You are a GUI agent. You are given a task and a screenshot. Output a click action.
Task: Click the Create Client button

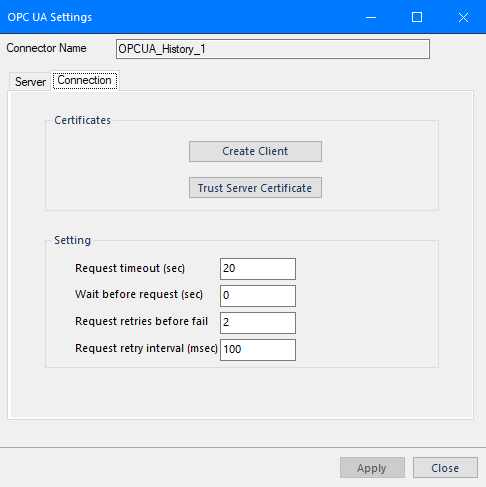(x=255, y=151)
